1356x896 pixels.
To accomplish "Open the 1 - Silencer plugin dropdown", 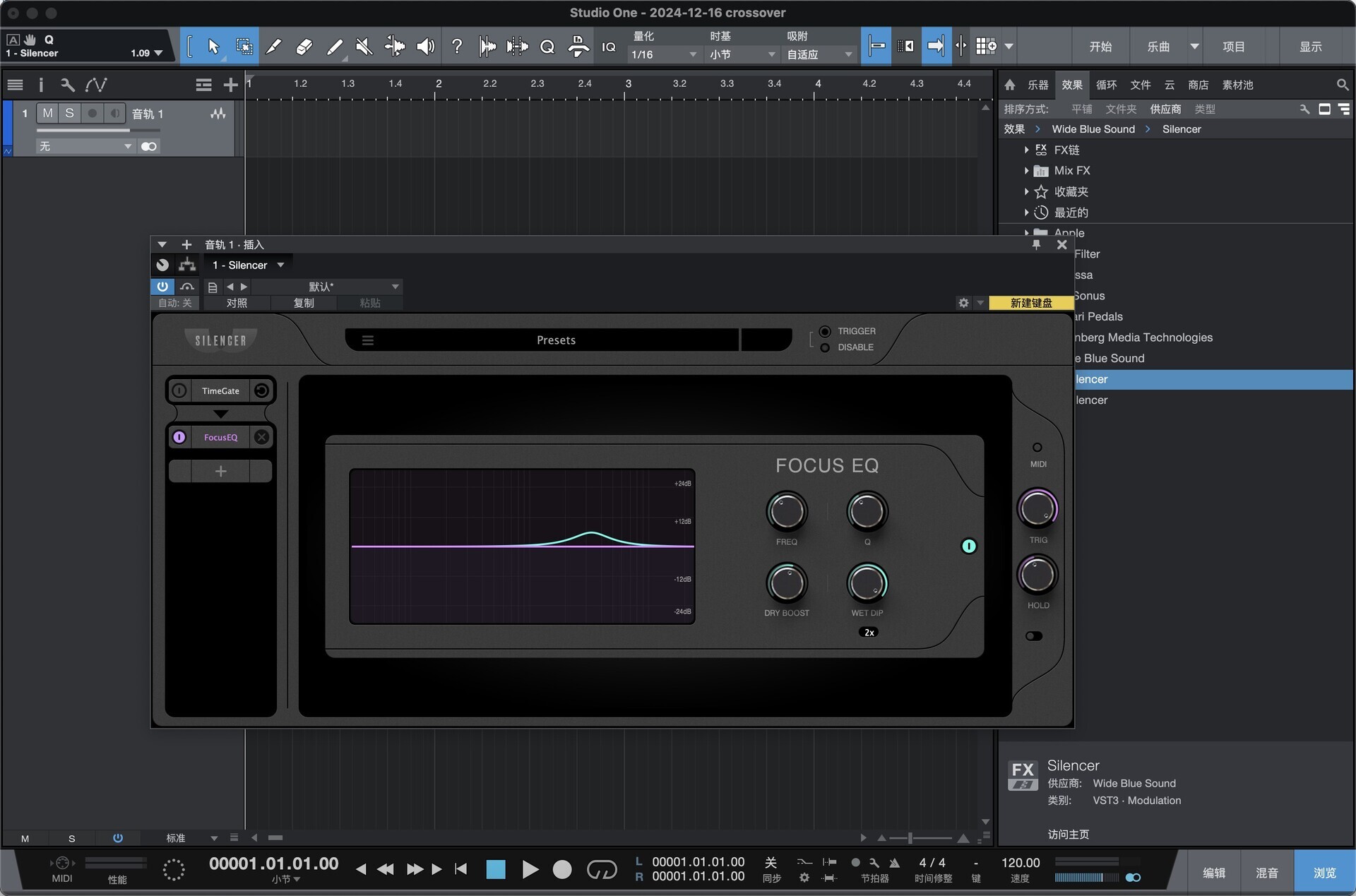I will coord(249,265).
